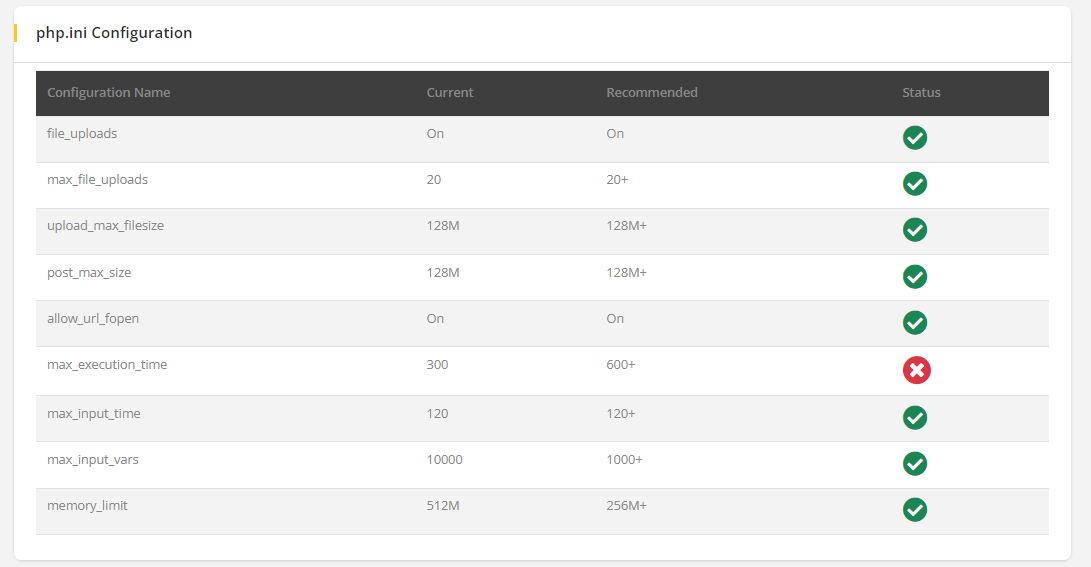This screenshot has width=1091, height=567.
Task: Click the memory_limit configuration name
Action: (87, 506)
